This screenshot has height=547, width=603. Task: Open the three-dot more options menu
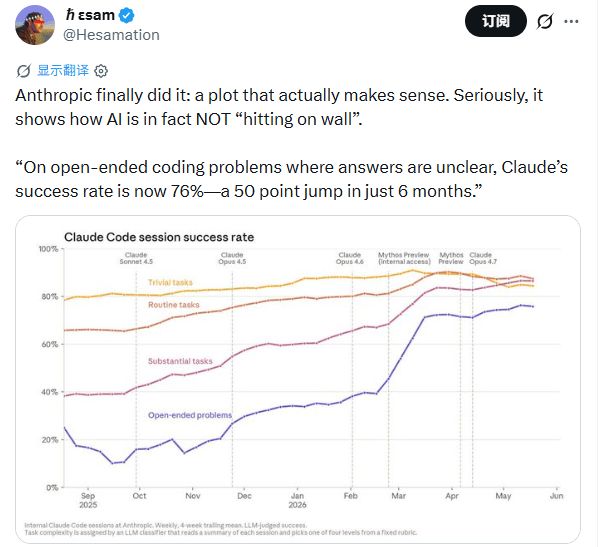tap(571, 21)
